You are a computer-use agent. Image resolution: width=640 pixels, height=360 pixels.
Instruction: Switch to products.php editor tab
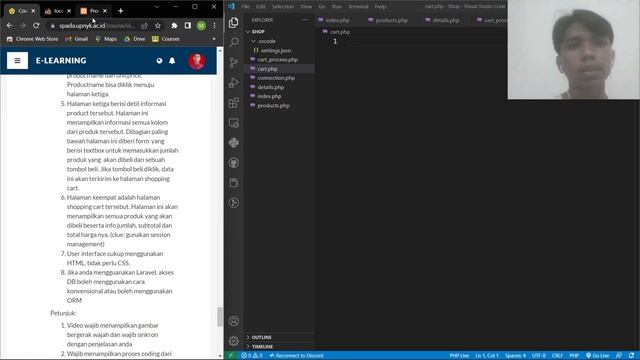tap(391, 20)
